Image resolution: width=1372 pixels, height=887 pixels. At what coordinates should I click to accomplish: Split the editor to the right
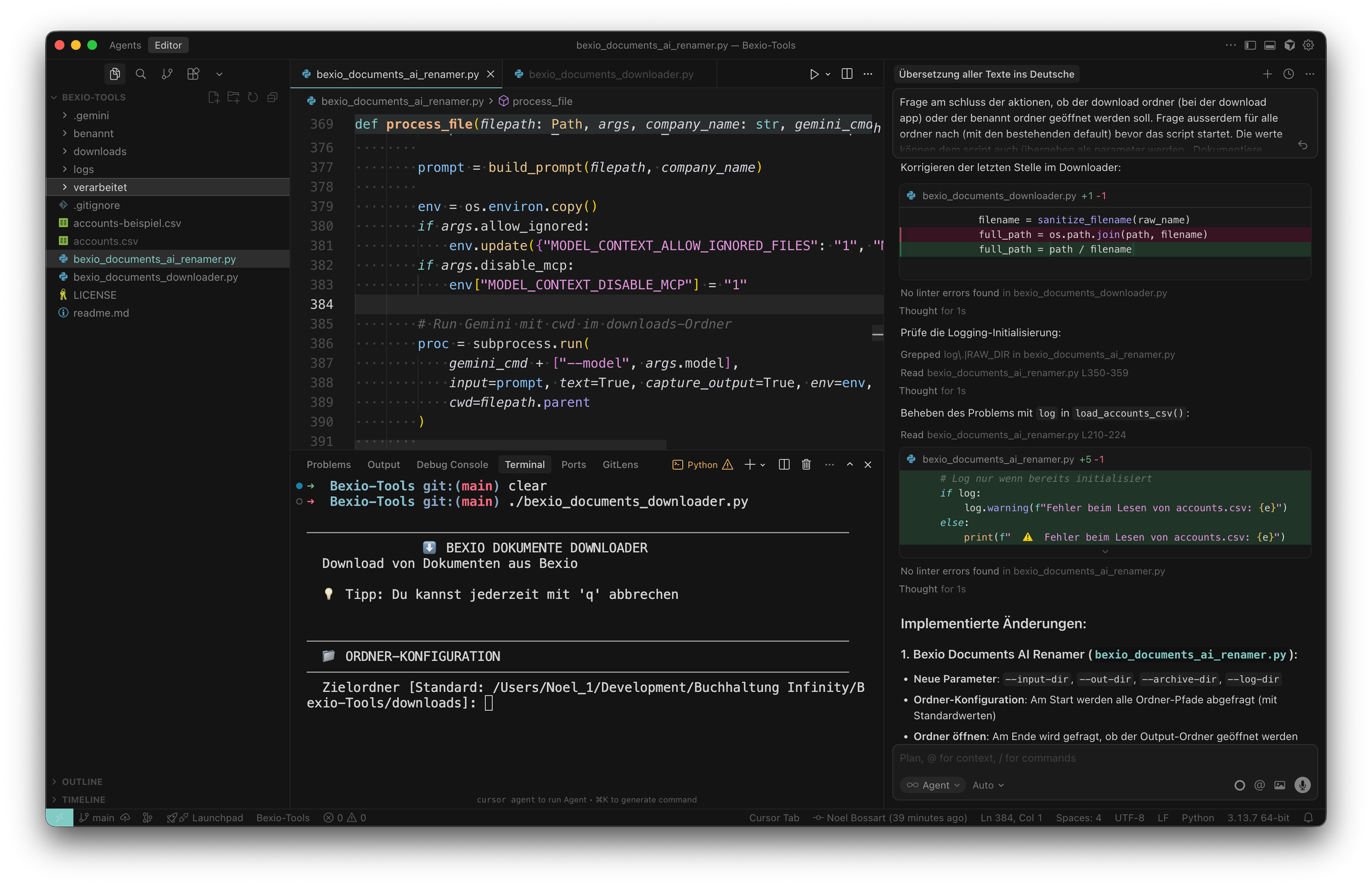point(846,74)
